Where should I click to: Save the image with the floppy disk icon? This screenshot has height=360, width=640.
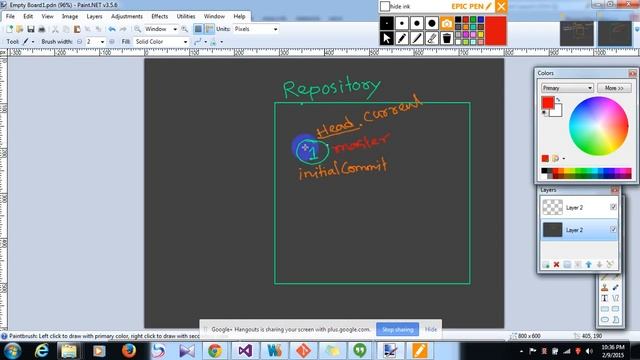click(x=31, y=29)
